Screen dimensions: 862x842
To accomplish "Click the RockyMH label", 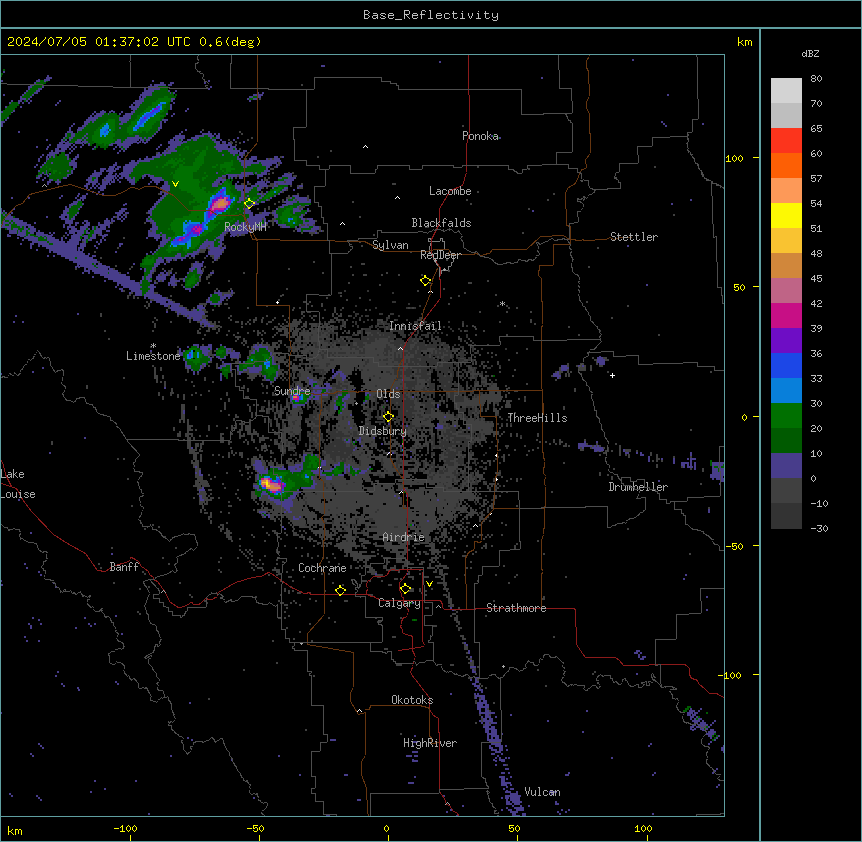I will coord(245,227).
